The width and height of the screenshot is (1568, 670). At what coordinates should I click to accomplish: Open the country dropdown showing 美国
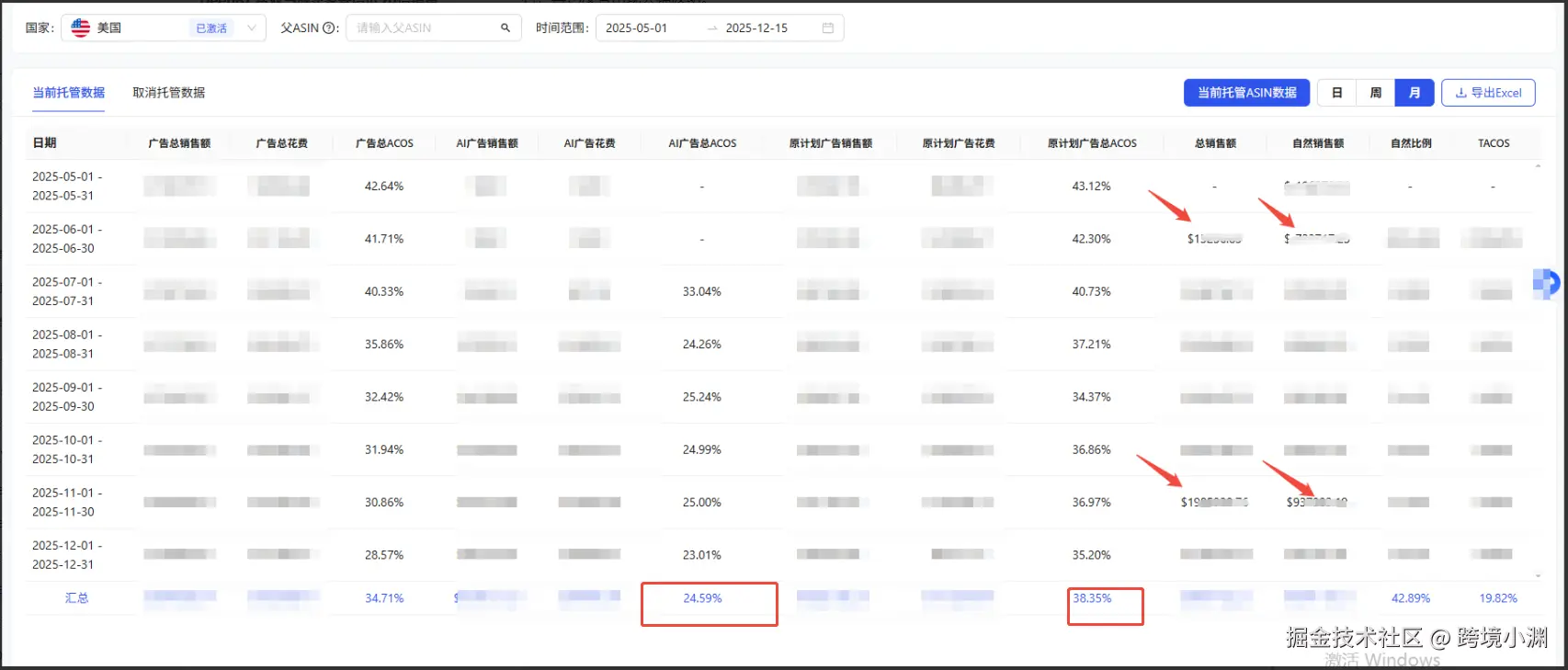[164, 28]
